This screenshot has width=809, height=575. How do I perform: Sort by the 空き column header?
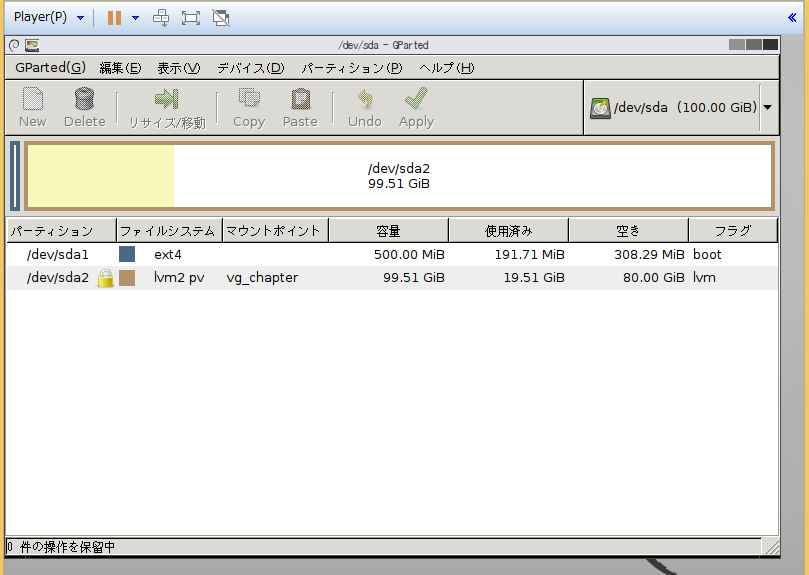pyautogui.click(x=628, y=231)
